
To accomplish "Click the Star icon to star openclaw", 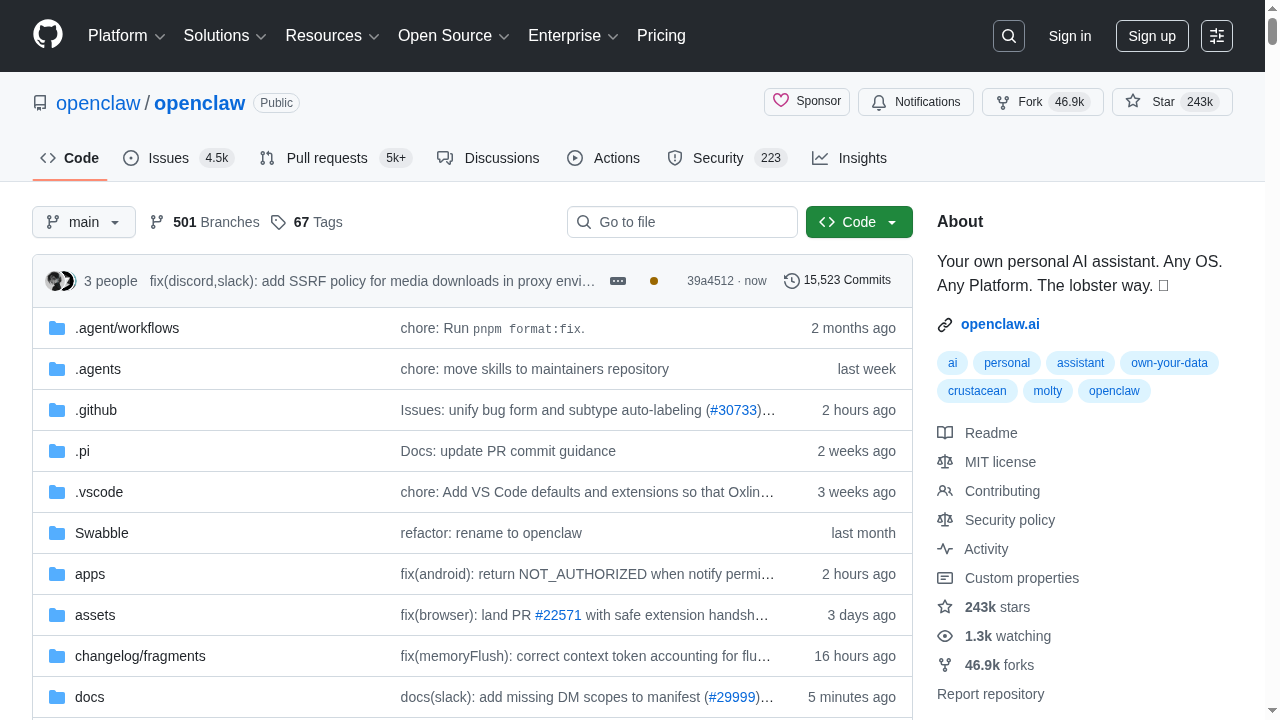I will tap(1132, 101).
